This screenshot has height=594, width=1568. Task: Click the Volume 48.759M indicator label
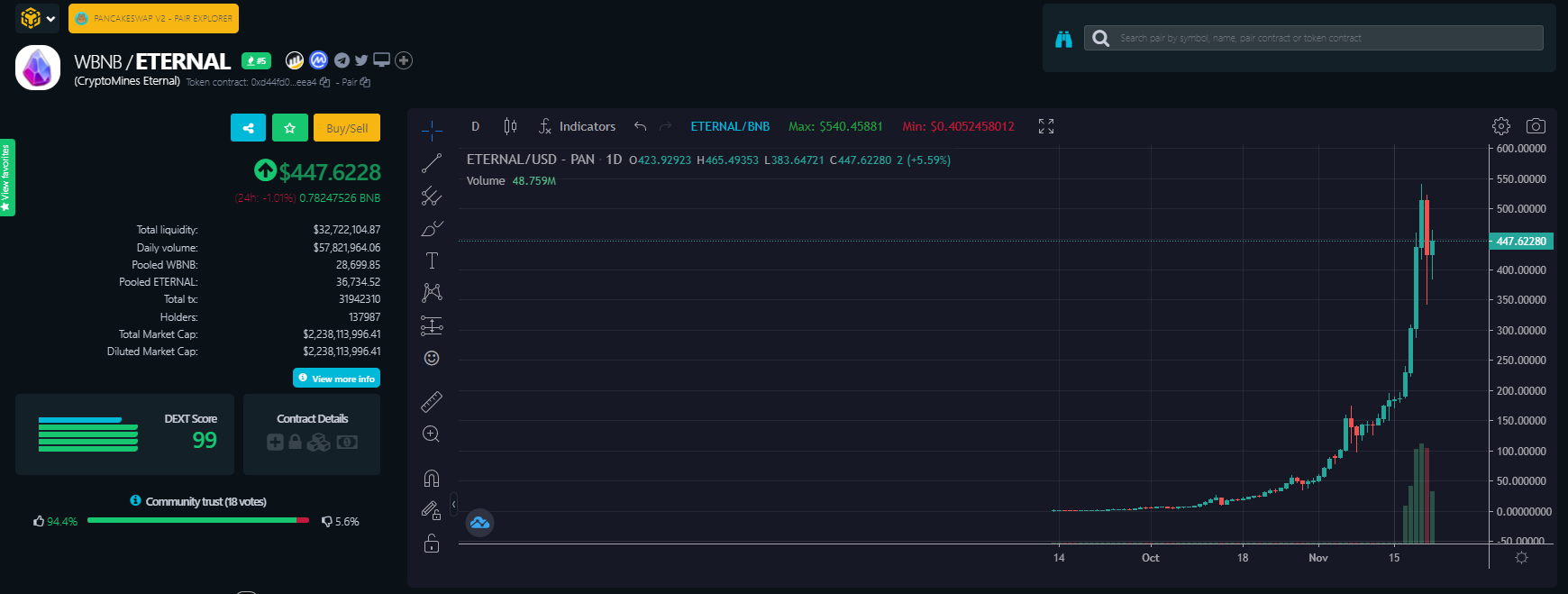(x=511, y=181)
